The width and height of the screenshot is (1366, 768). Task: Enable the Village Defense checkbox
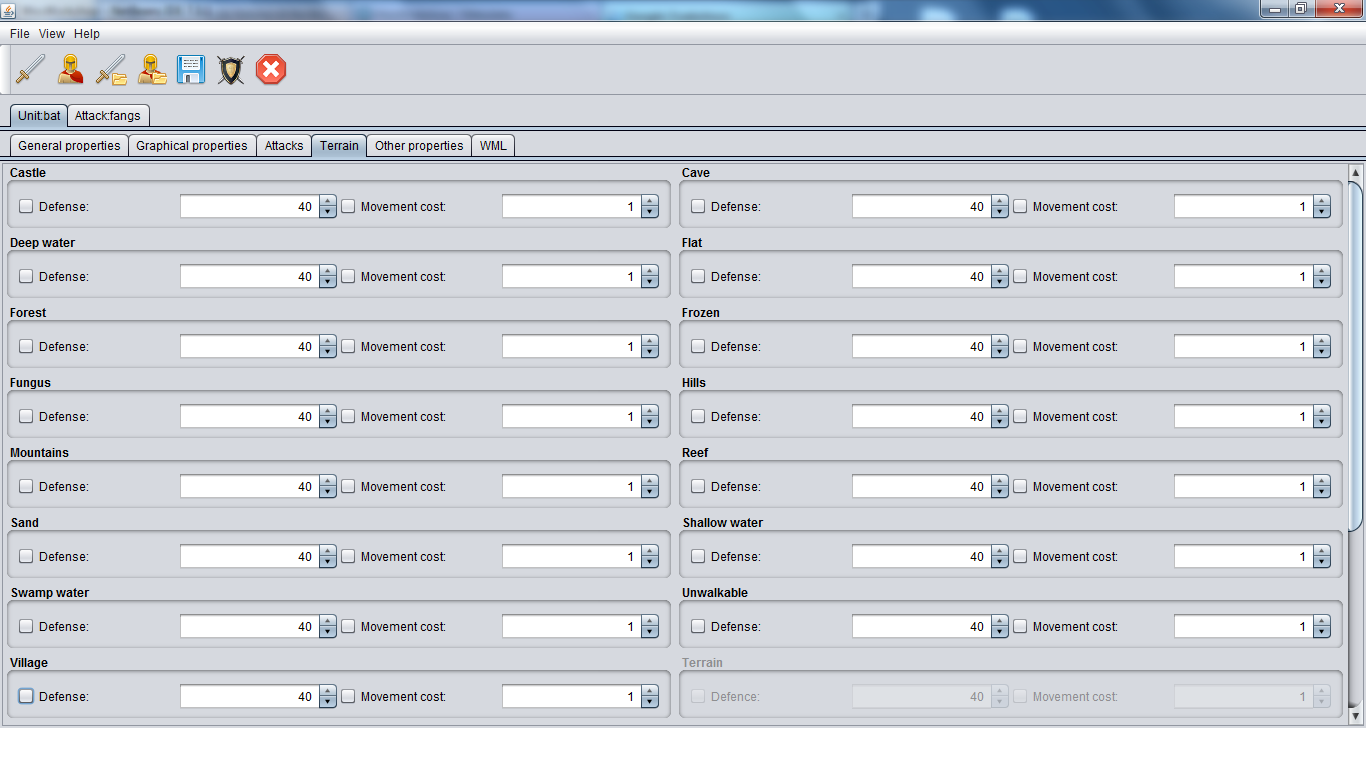(x=26, y=697)
